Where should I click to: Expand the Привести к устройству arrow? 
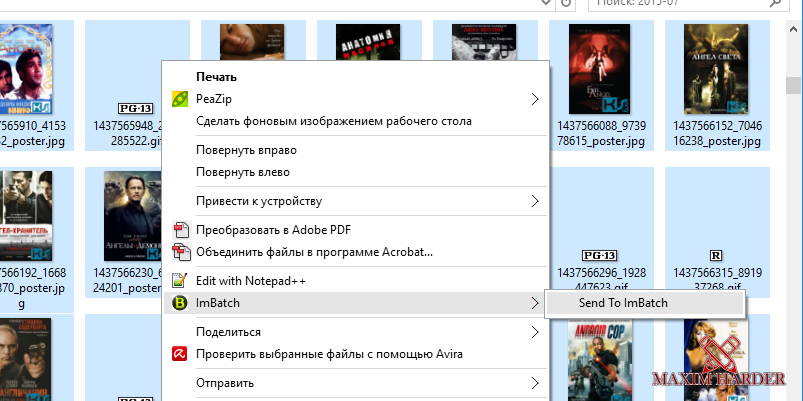(535, 201)
